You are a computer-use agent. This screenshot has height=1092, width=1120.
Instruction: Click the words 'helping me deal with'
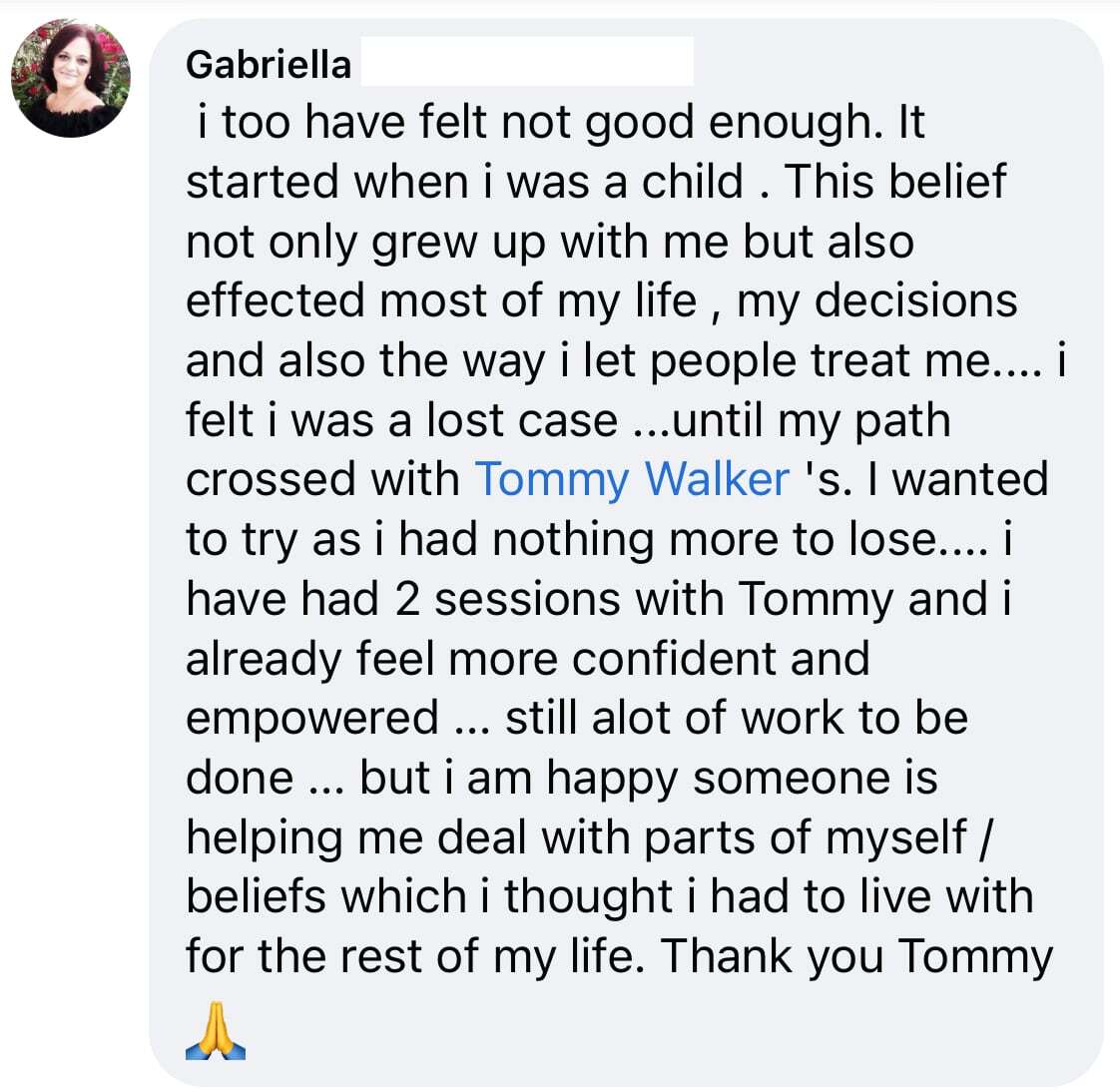[408, 837]
